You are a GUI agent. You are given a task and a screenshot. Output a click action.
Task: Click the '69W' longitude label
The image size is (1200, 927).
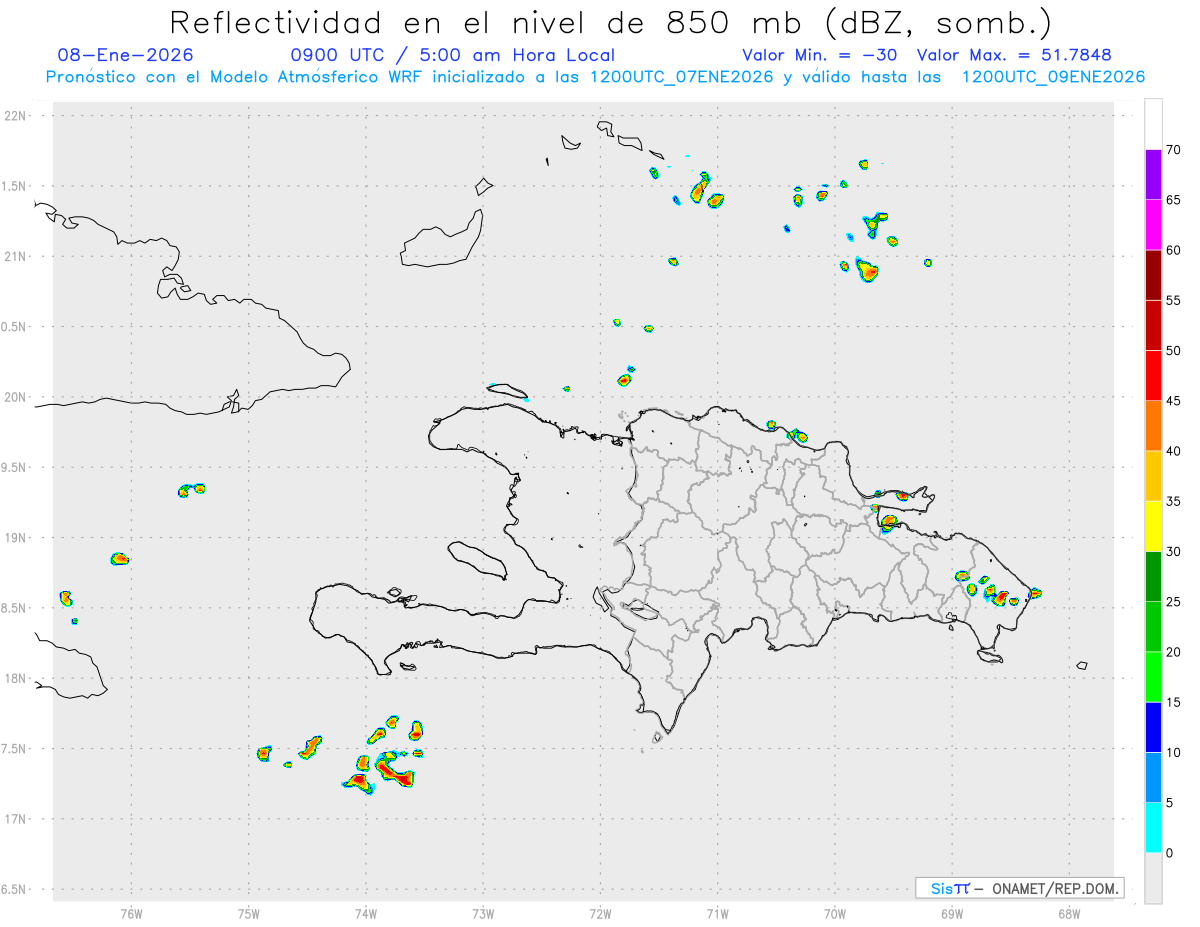coord(952,913)
